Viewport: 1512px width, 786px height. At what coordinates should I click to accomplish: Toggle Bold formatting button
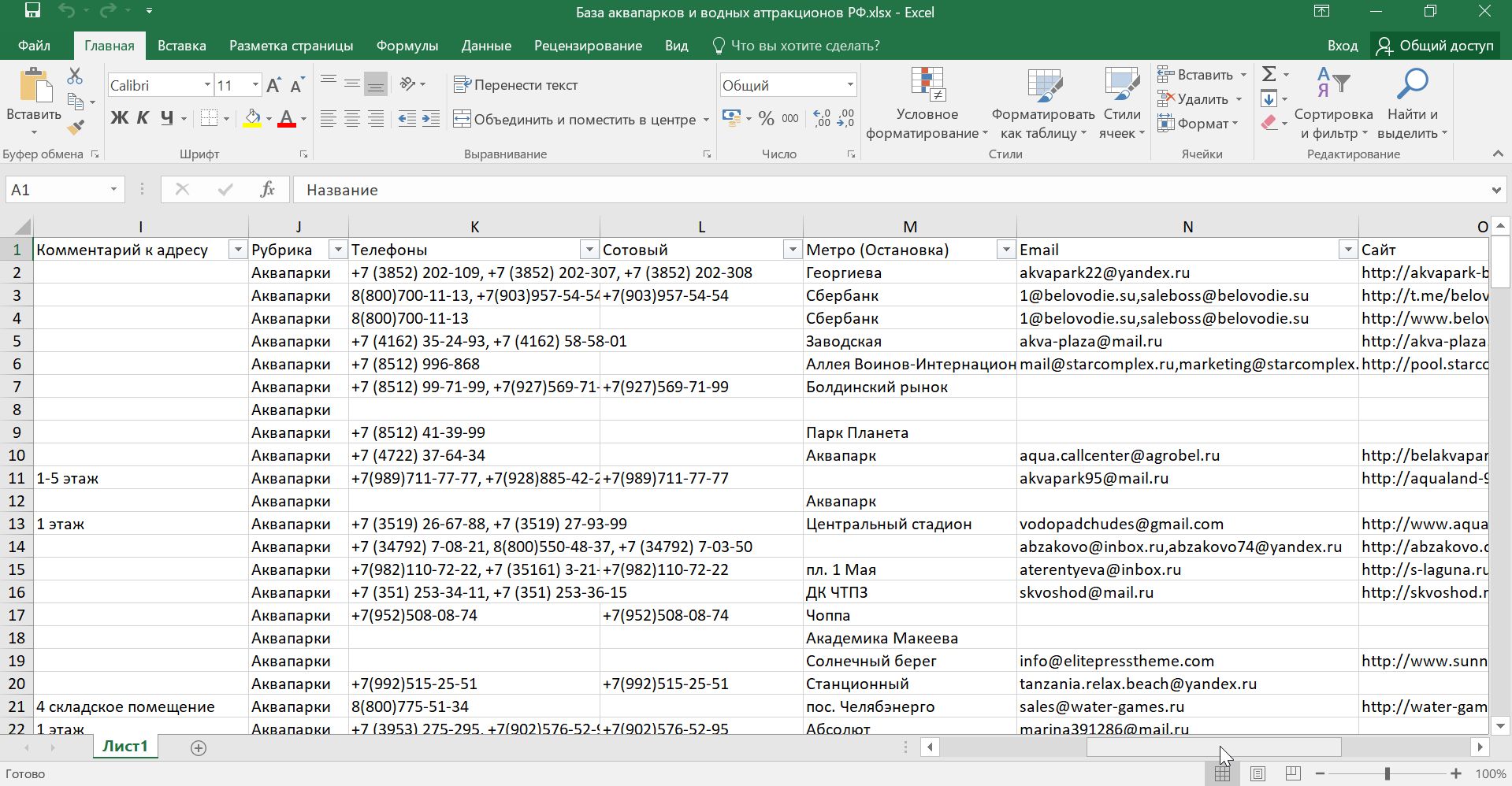pos(119,119)
